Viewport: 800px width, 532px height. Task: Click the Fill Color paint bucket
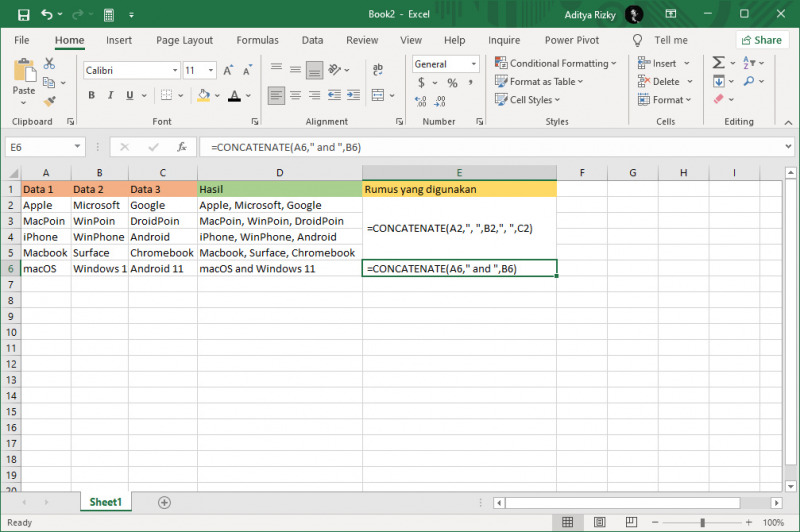[x=204, y=95]
